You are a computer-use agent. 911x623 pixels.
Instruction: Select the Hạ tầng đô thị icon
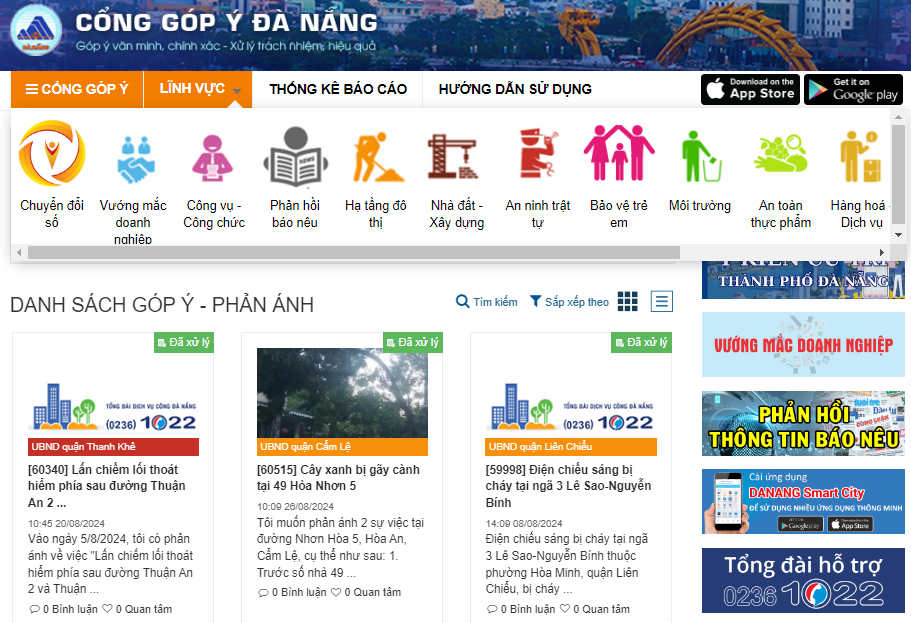(377, 157)
